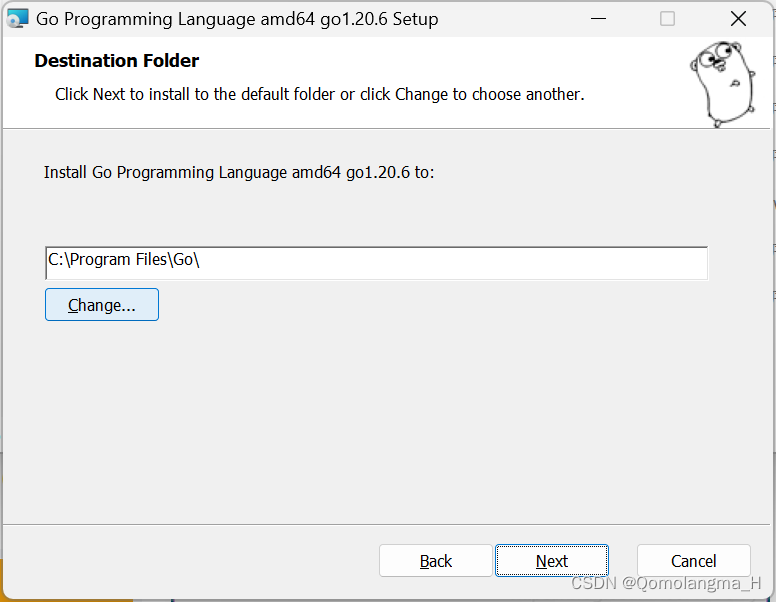Proceed with the Next button
Screen dimensions: 776x602
click(x=552, y=561)
